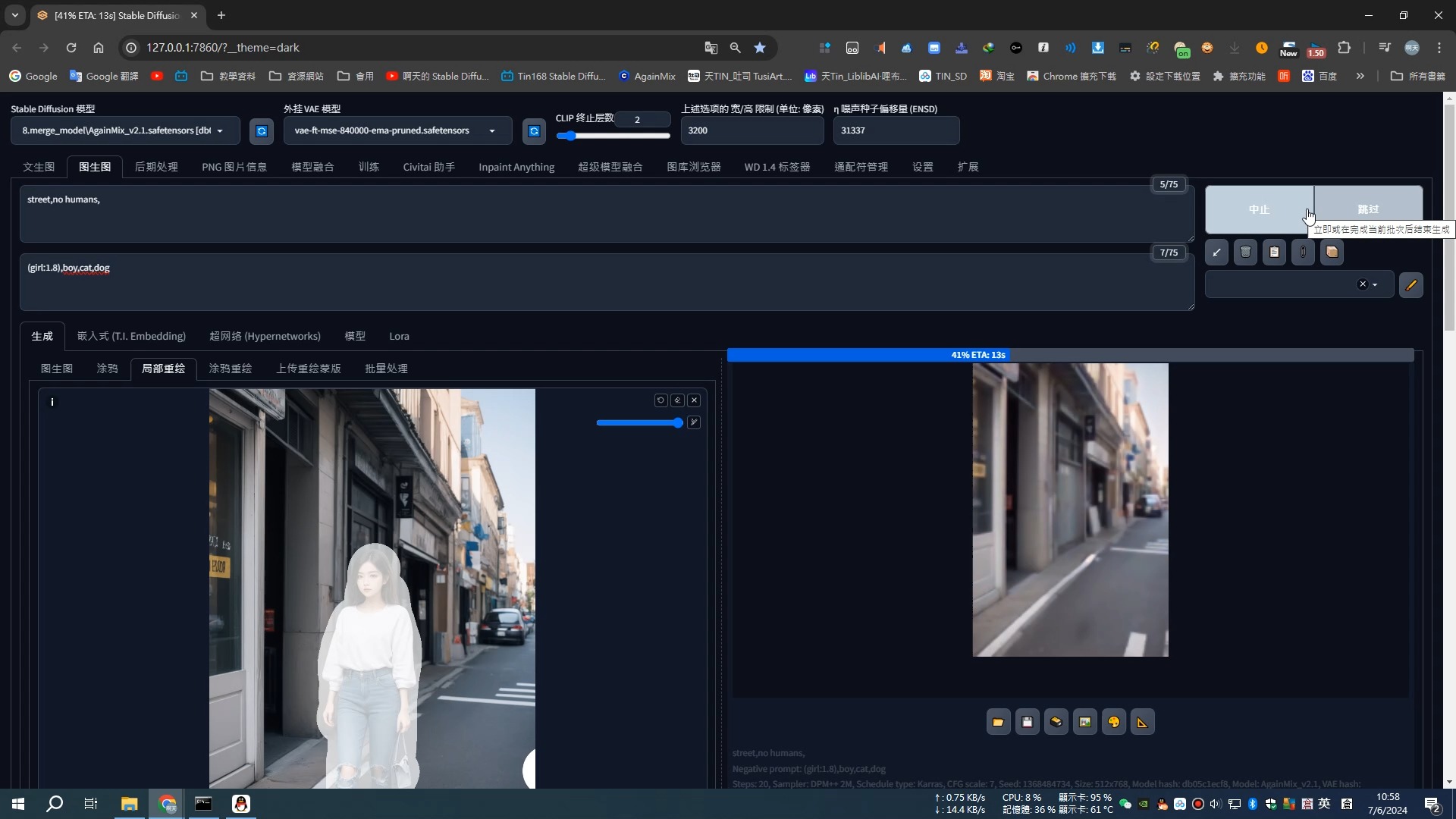This screenshot has height=819, width=1456.
Task: Open output folder with the folder icon
Action: pos(998,722)
